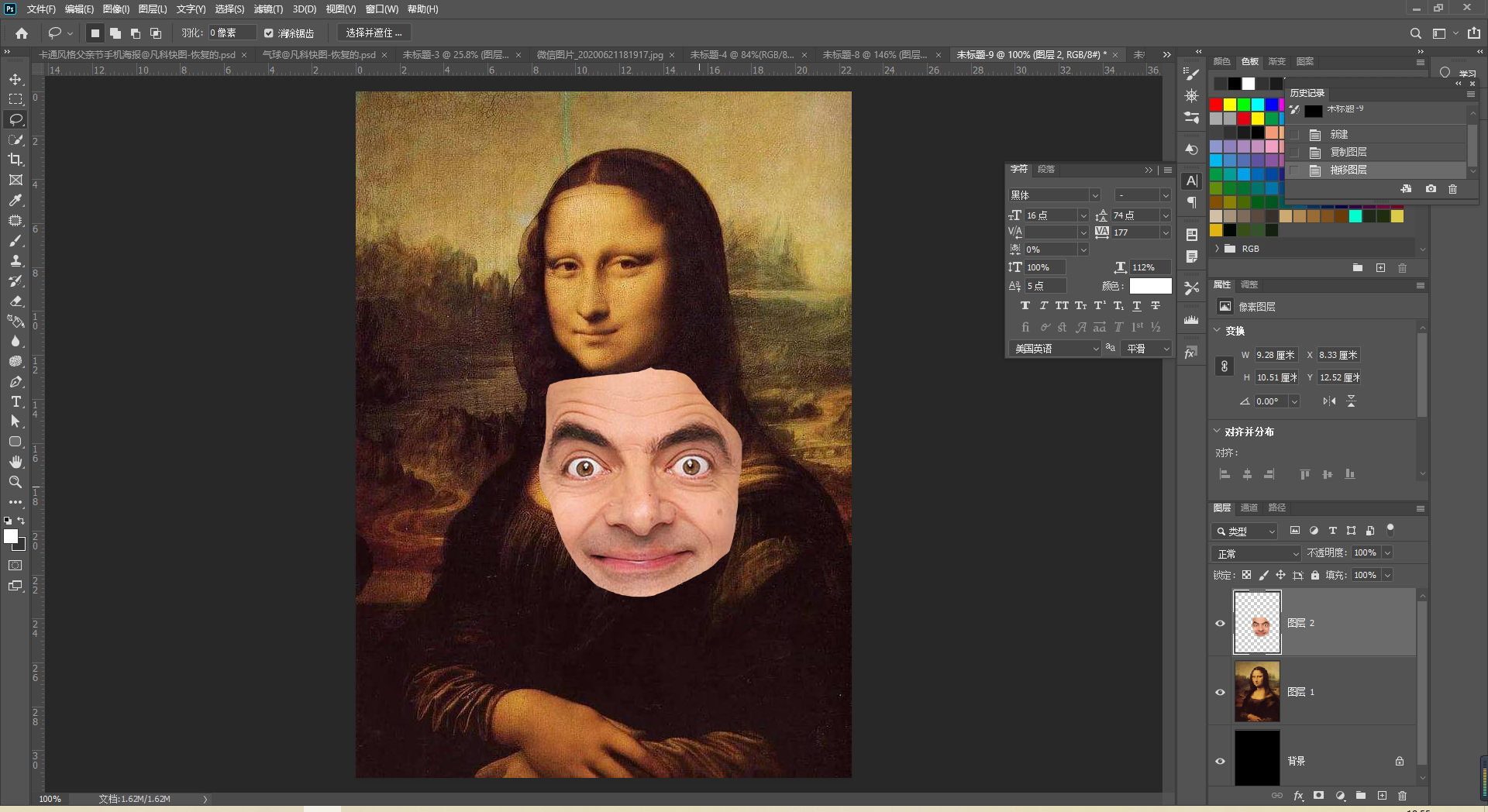1488x812 pixels.
Task: Open the 图像(I) menu
Action: click(x=116, y=9)
